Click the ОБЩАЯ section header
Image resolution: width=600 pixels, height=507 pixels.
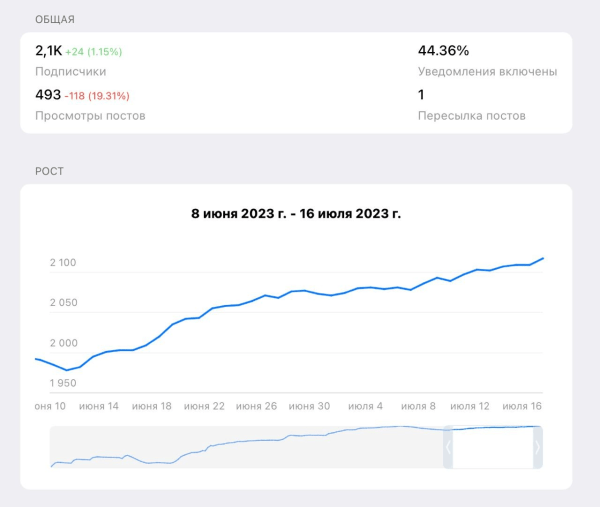click(55, 20)
